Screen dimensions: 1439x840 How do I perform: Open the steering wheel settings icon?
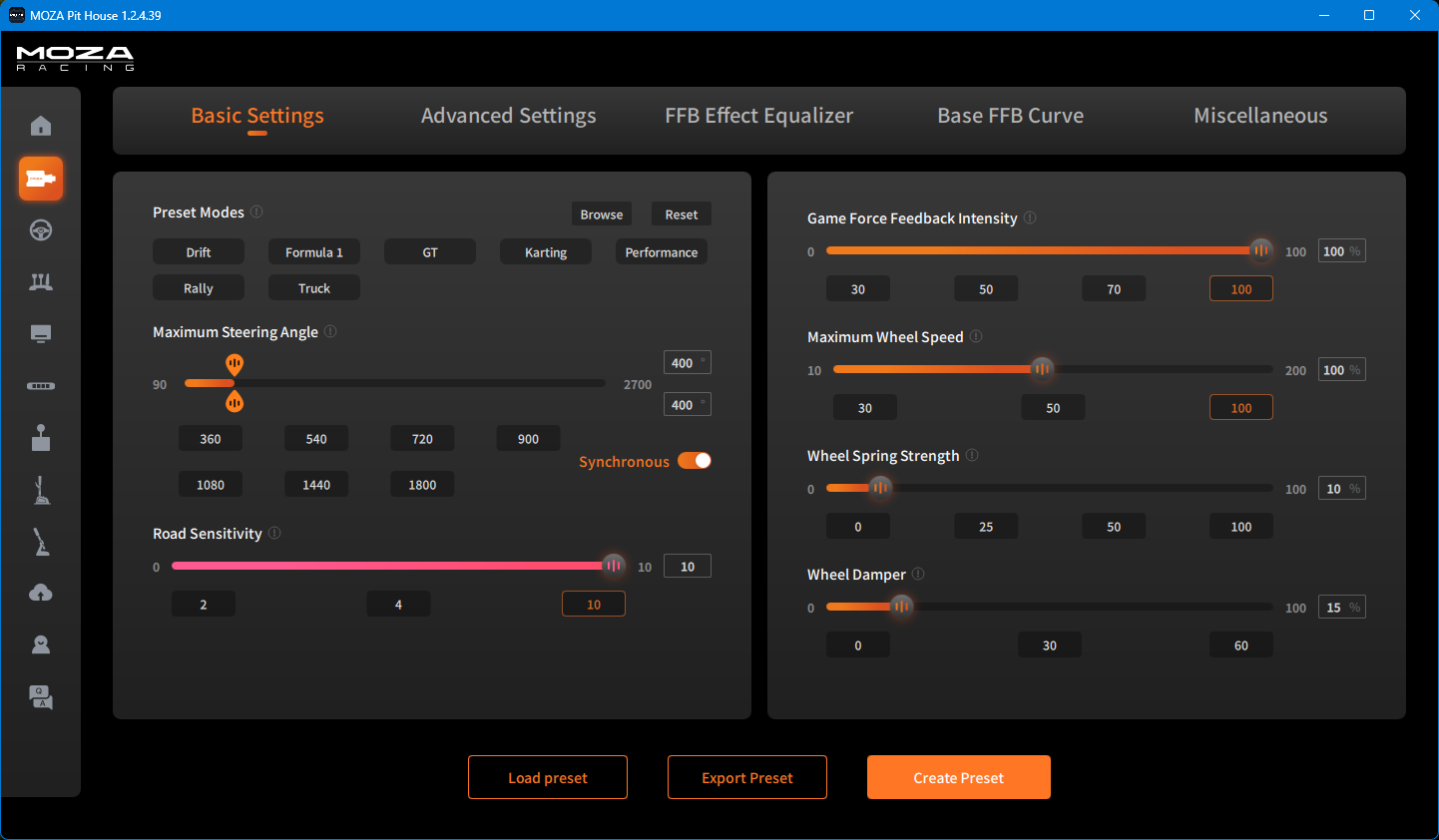tap(41, 230)
